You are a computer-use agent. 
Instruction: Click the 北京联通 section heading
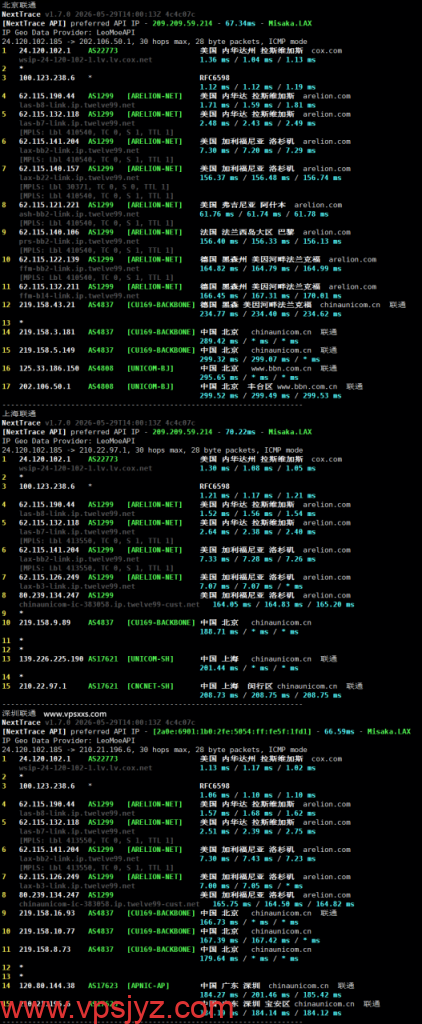coord(19,5)
